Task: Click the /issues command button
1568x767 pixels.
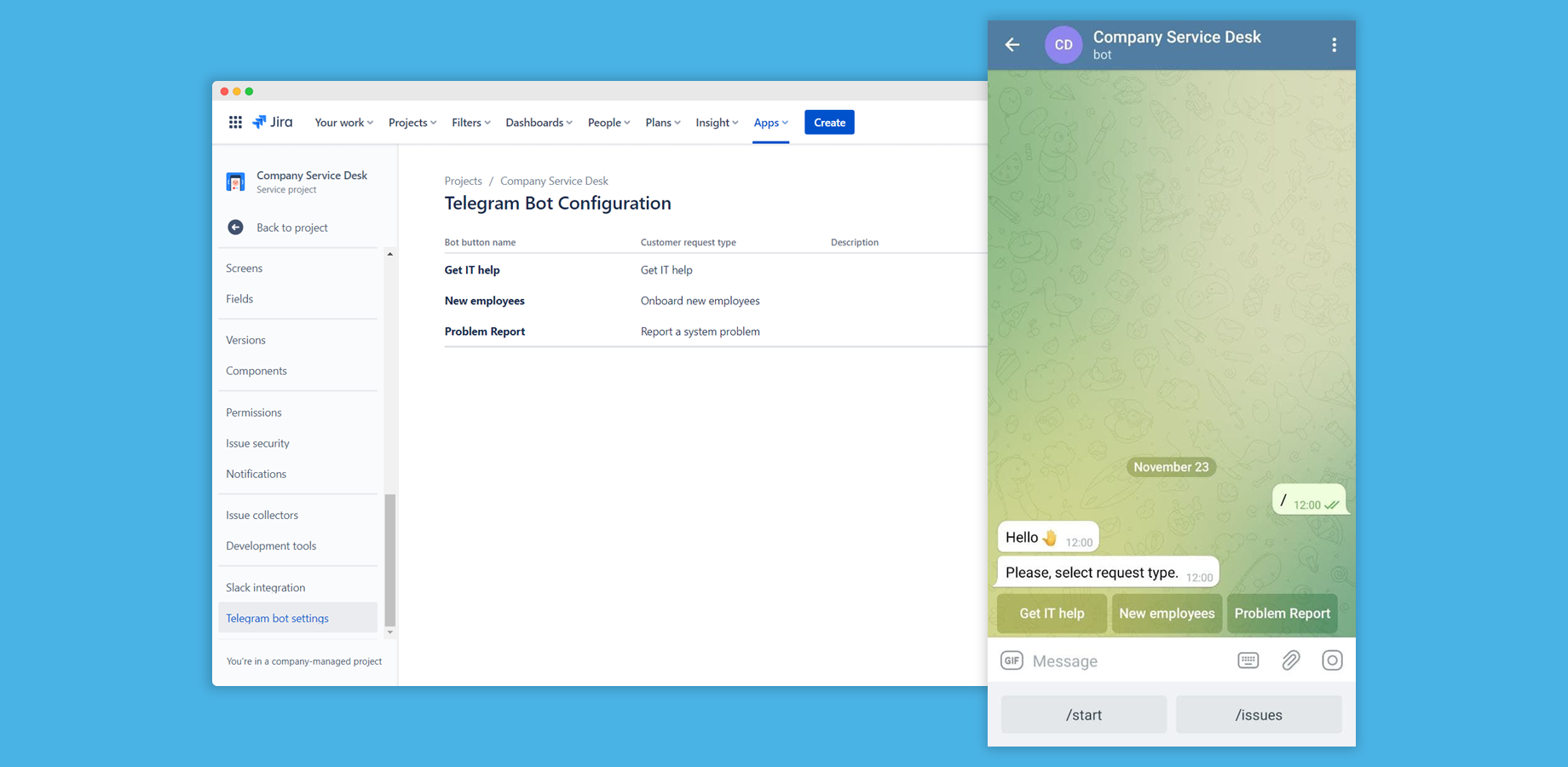Action: coord(1259,715)
